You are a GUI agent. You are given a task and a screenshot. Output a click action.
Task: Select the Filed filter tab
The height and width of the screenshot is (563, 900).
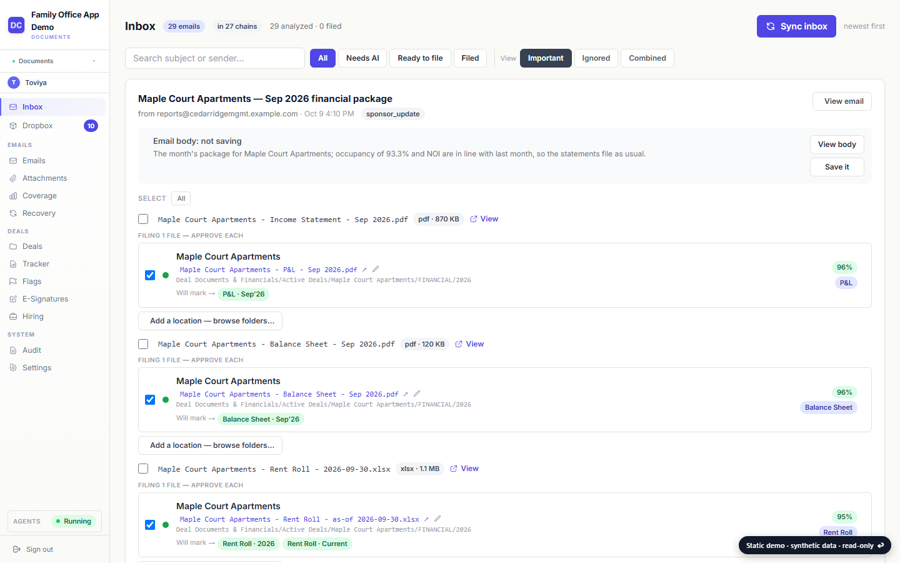470,58
